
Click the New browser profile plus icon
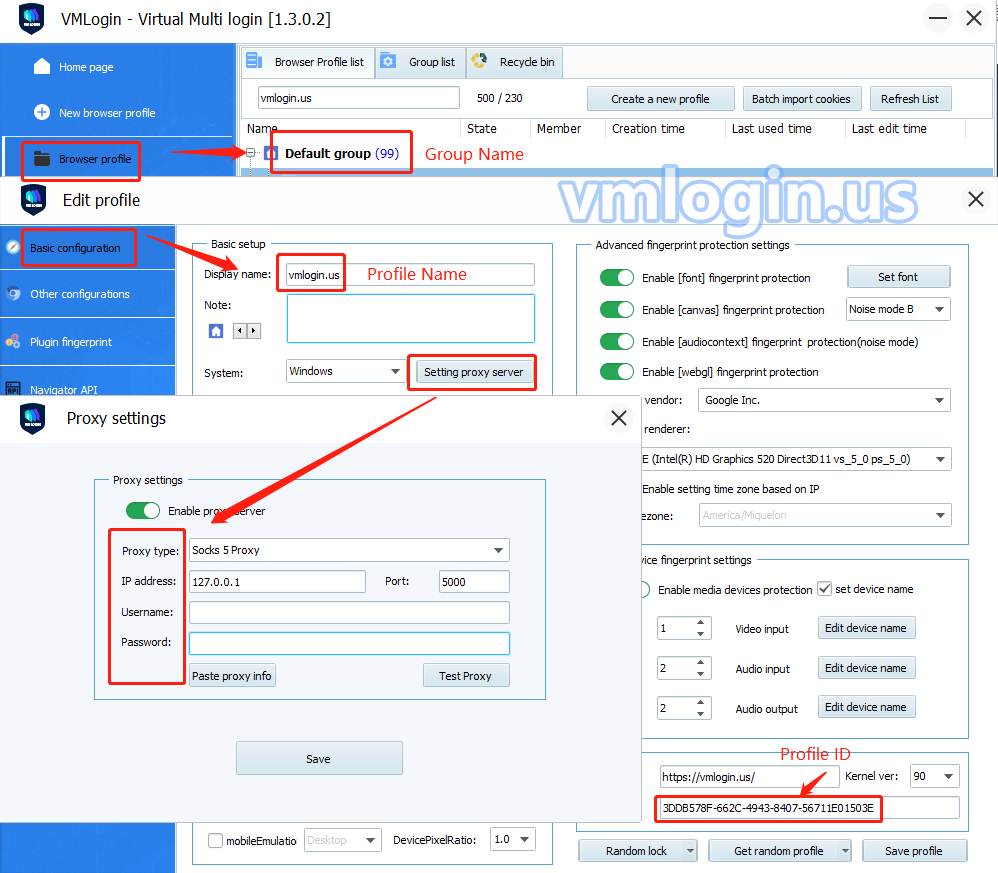[42, 113]
